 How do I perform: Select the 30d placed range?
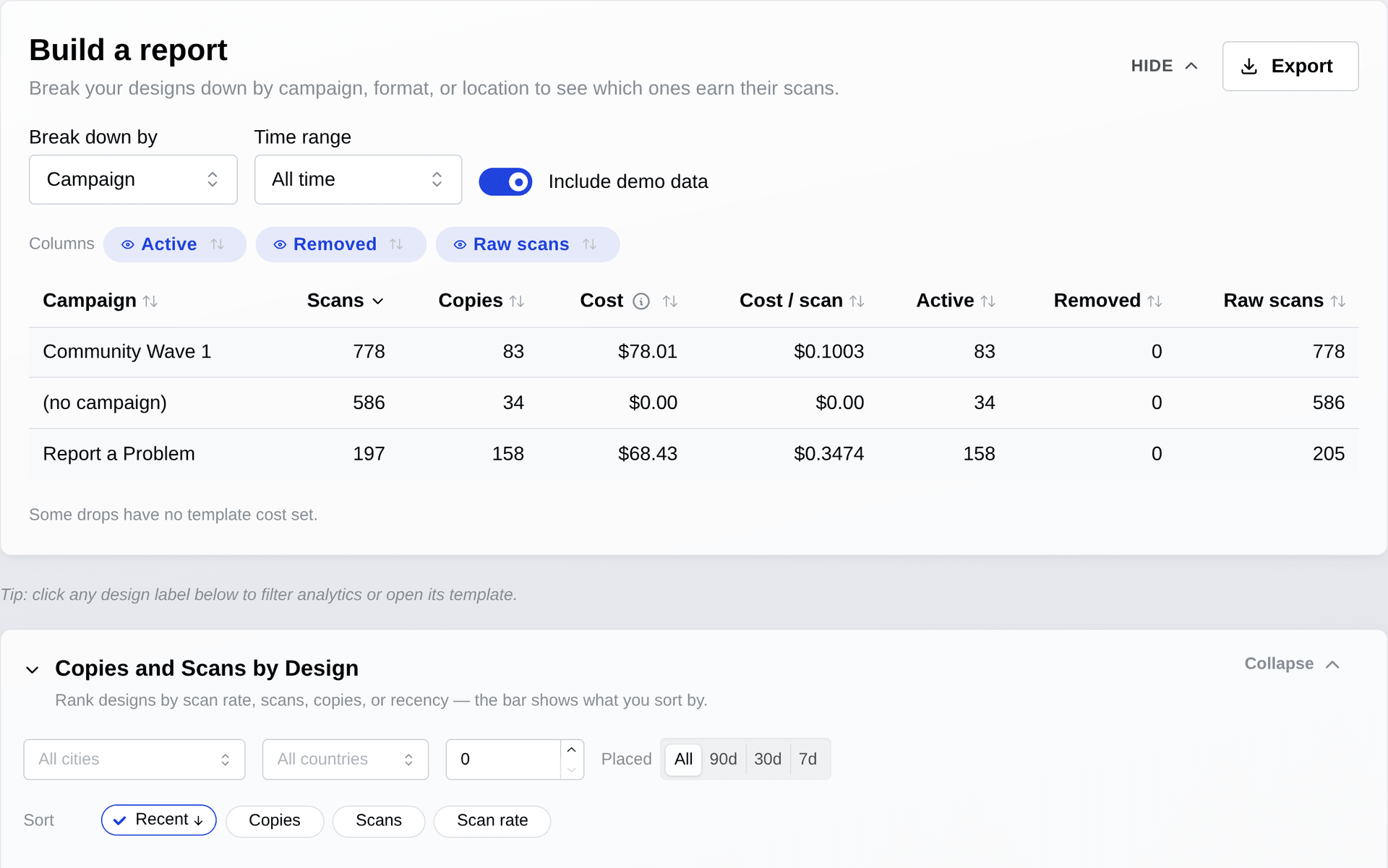click(768, 759)
